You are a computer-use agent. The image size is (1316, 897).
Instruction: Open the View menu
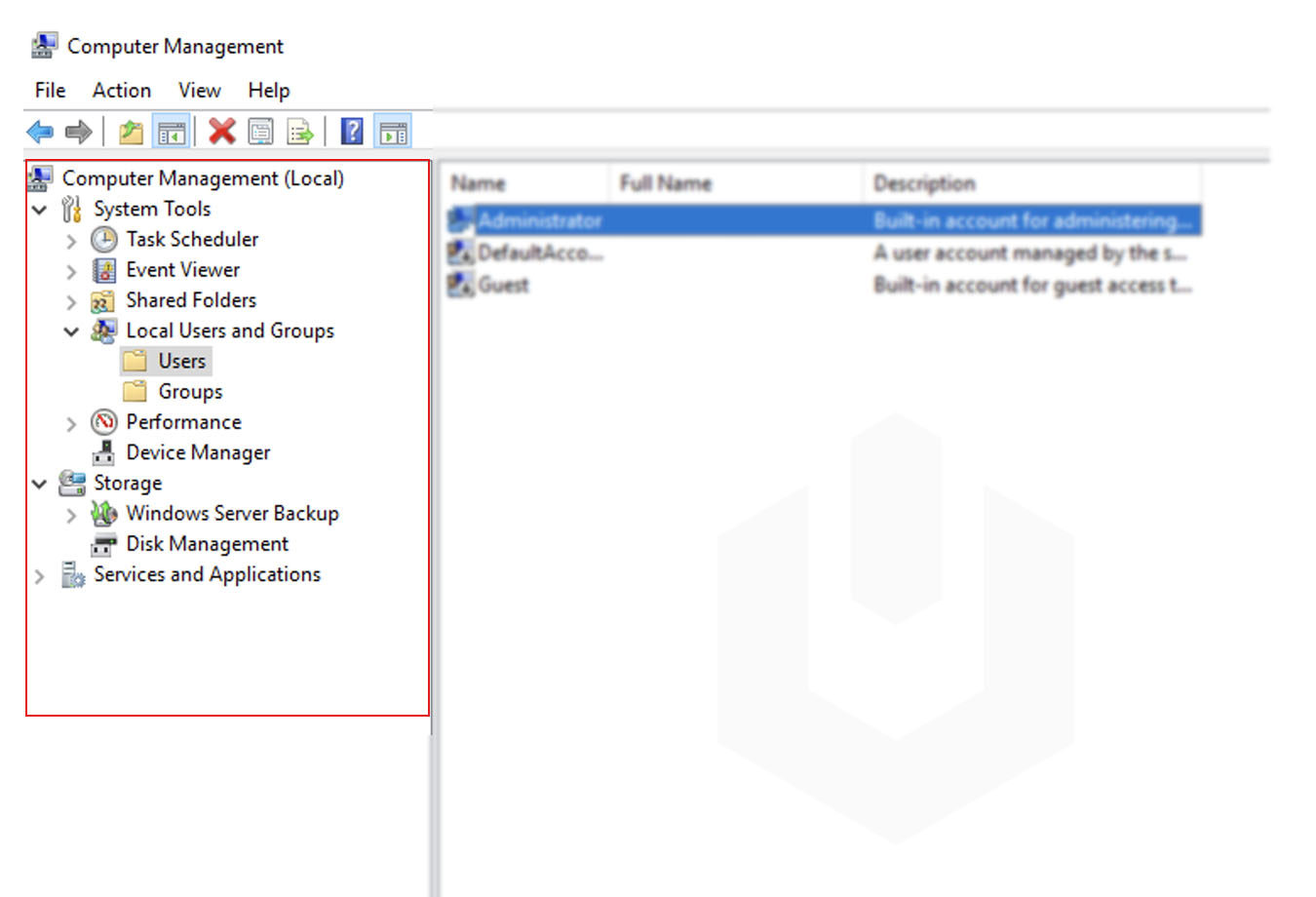(199, 90)
